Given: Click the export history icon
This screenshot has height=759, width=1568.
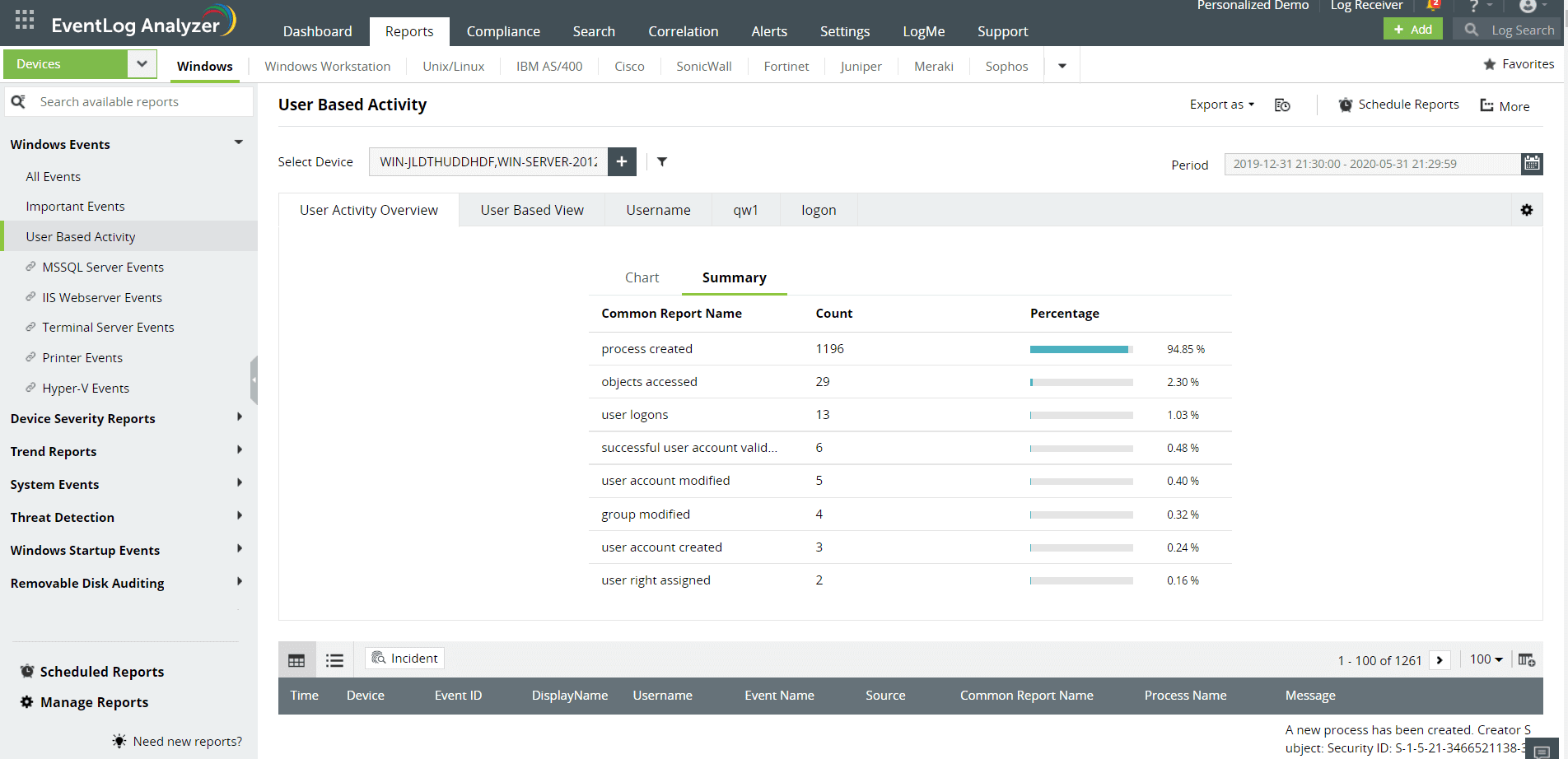Looking at the screenshot, I should 1282,105.
